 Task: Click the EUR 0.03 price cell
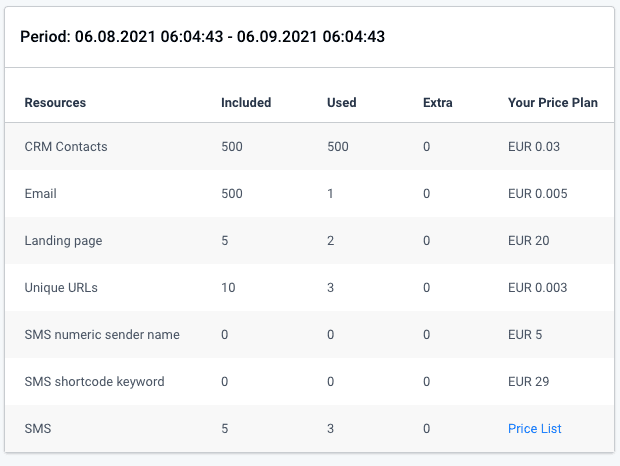[534, 147]
